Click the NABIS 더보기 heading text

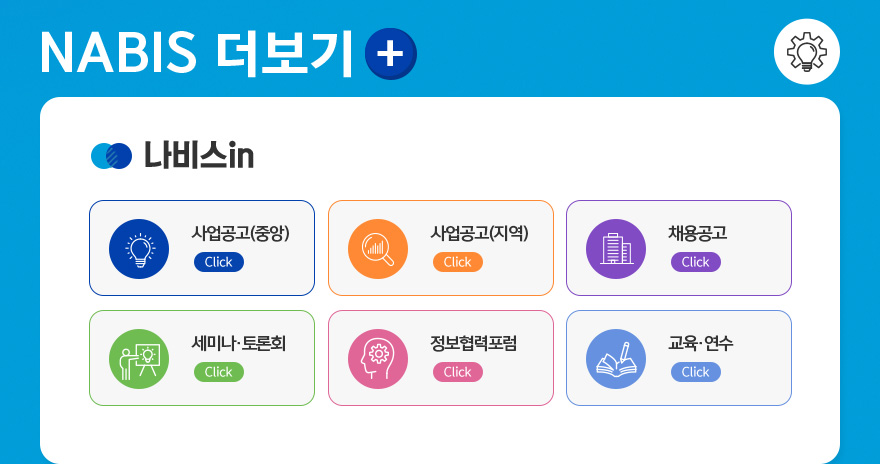point(197,54)
